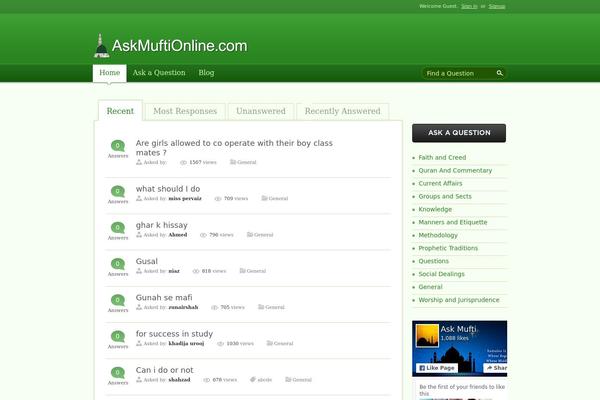The width and height of the screenshot is (600, 400).
Task: Open Questions category in sidebar
Action: coord(434,261)
